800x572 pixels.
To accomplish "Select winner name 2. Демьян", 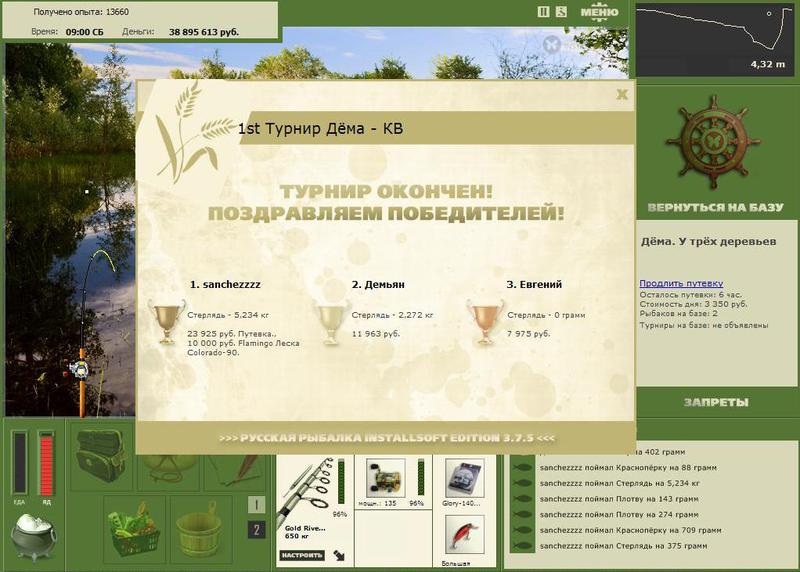I will 378,284.
